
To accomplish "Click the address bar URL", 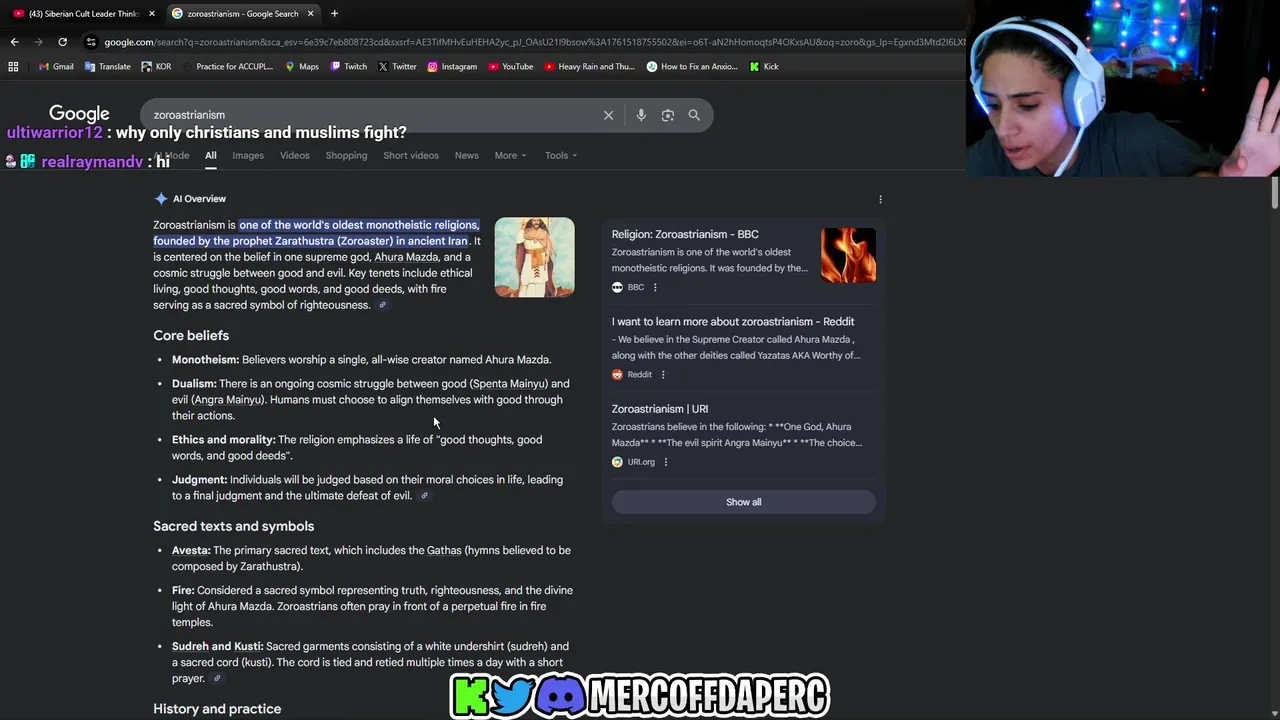I will click(x=534, y=42).
